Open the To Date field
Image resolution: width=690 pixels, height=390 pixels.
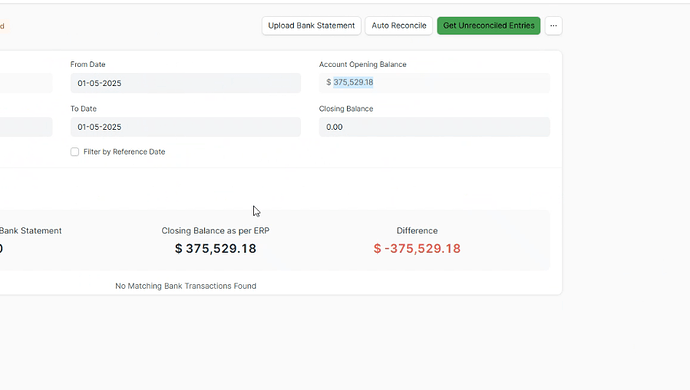(x=185, y=127)
